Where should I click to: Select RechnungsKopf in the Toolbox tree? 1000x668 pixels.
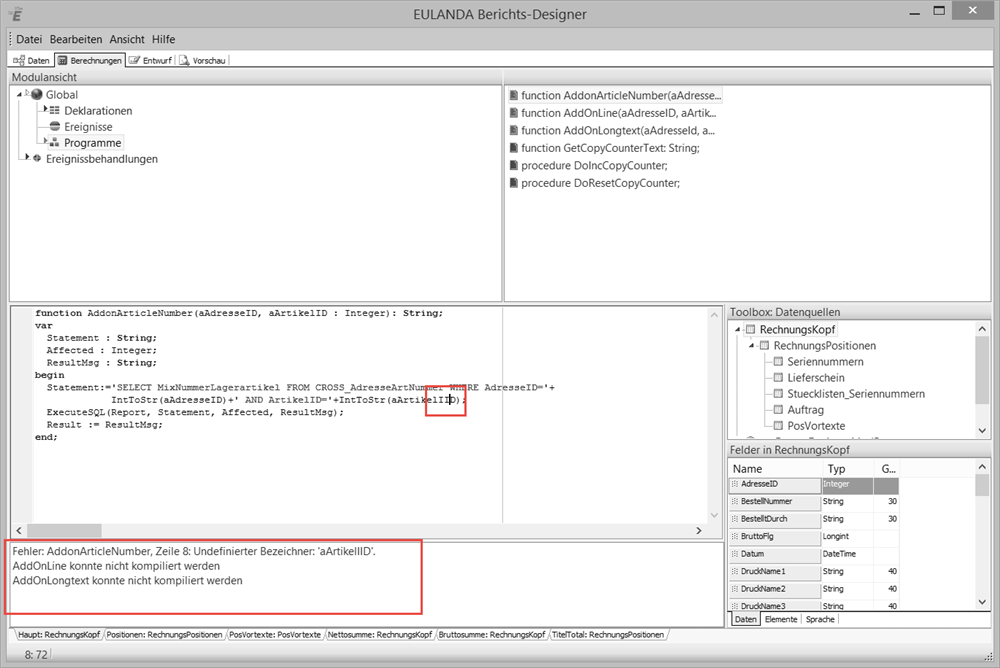pos(797,330)
